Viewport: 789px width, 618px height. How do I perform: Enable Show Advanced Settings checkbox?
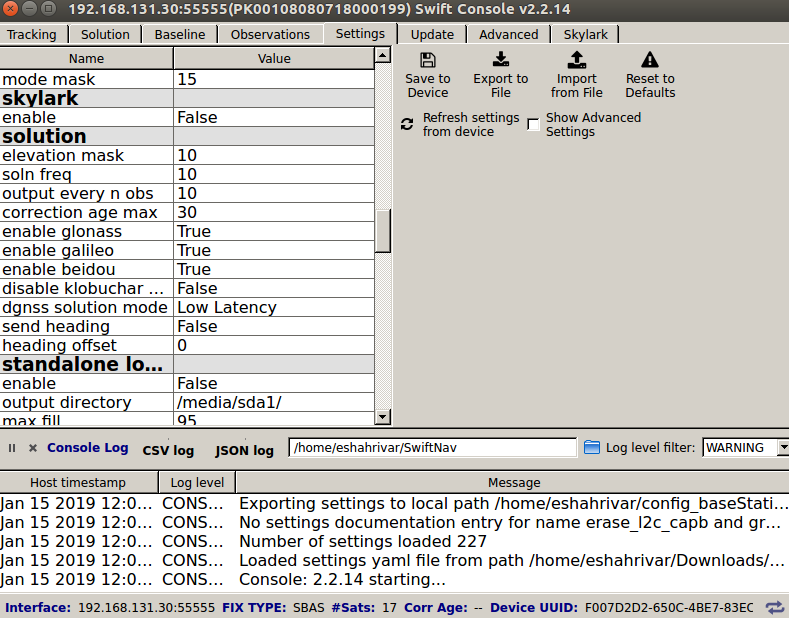tap(534, 125)
